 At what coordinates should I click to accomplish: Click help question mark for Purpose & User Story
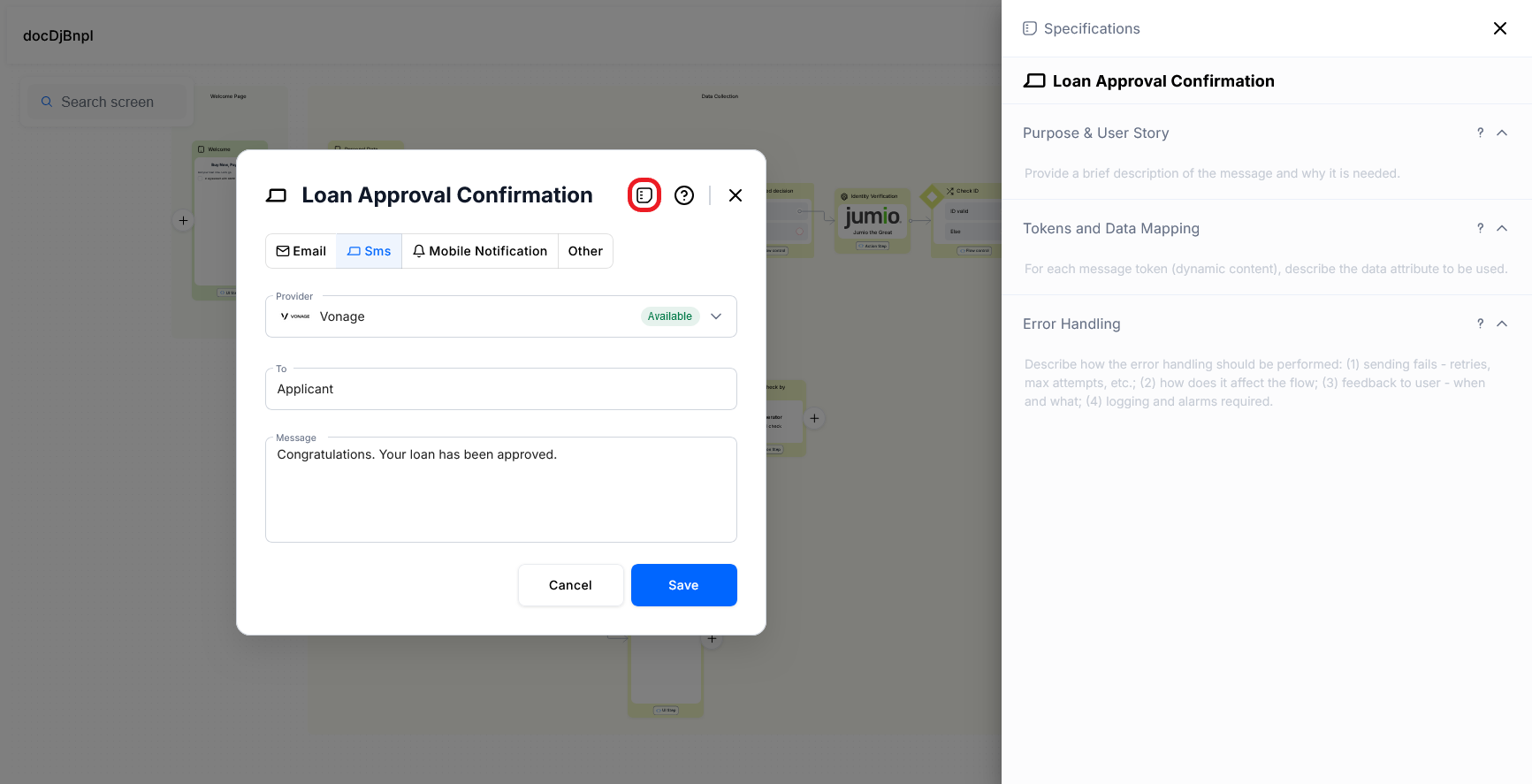(x=1480, y=133)
